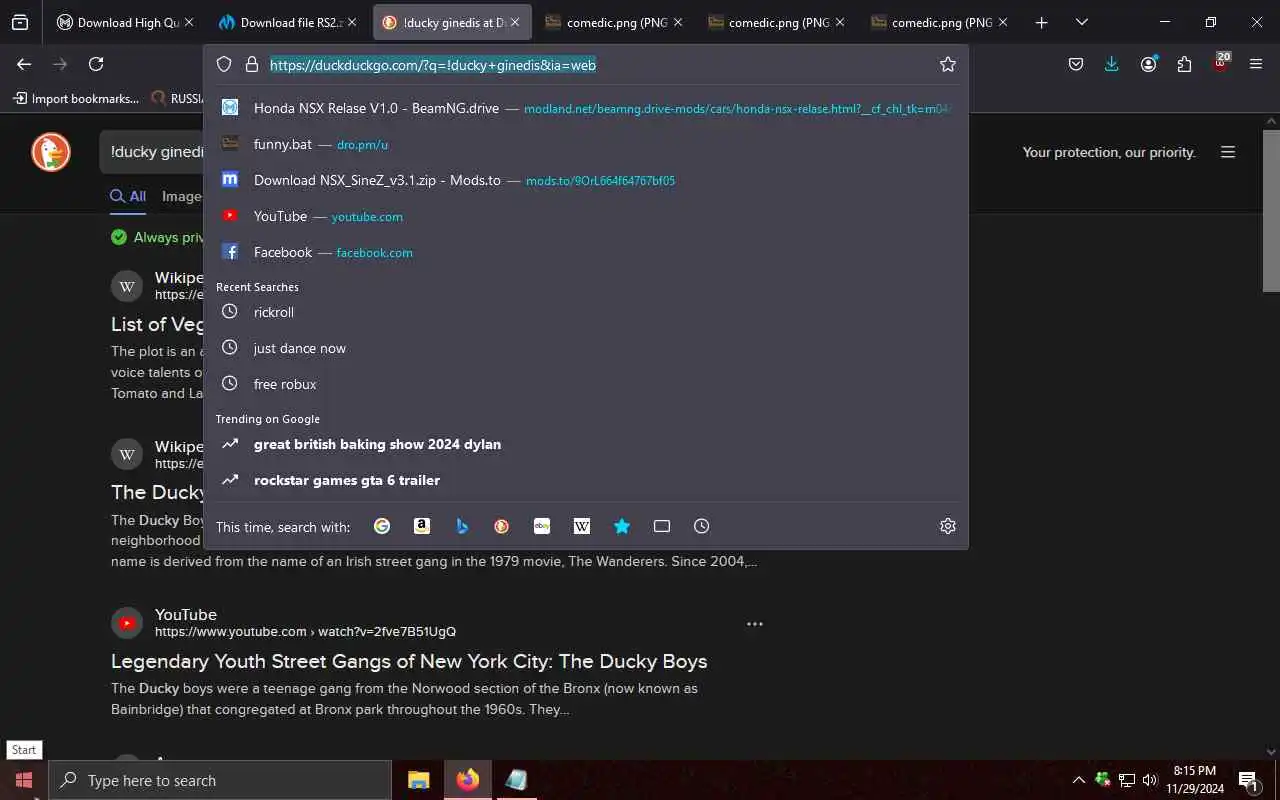Pick trending rockstar games gta 6 trailer
1280x800 pixels.
pyautogui.click(x=585, y=480)
